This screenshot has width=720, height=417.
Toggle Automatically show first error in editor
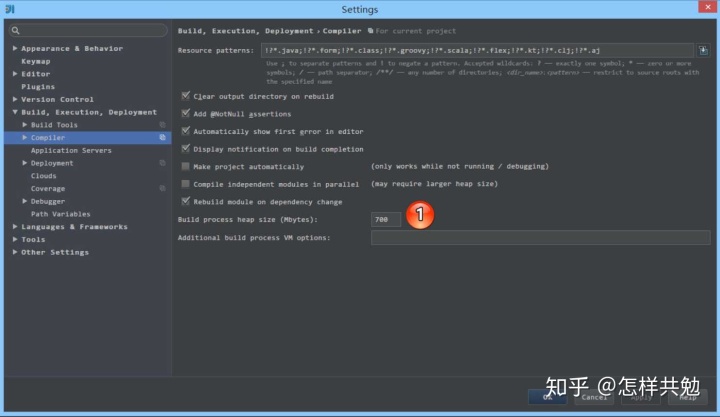186,131
